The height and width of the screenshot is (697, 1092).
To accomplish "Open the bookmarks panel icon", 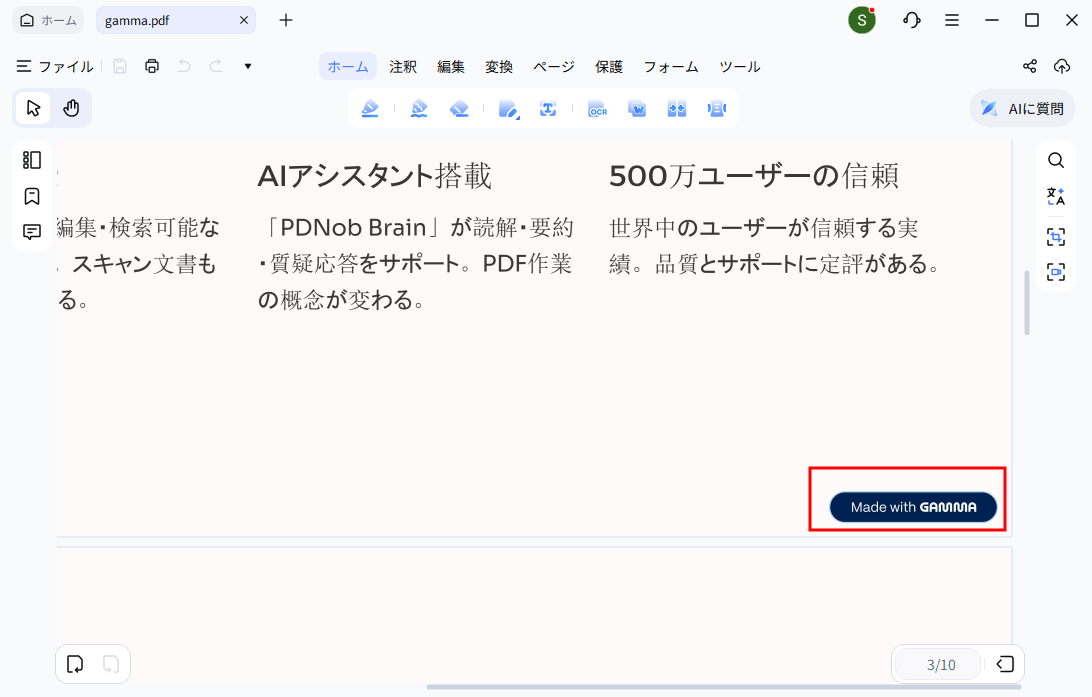I will tap(32, 196).
